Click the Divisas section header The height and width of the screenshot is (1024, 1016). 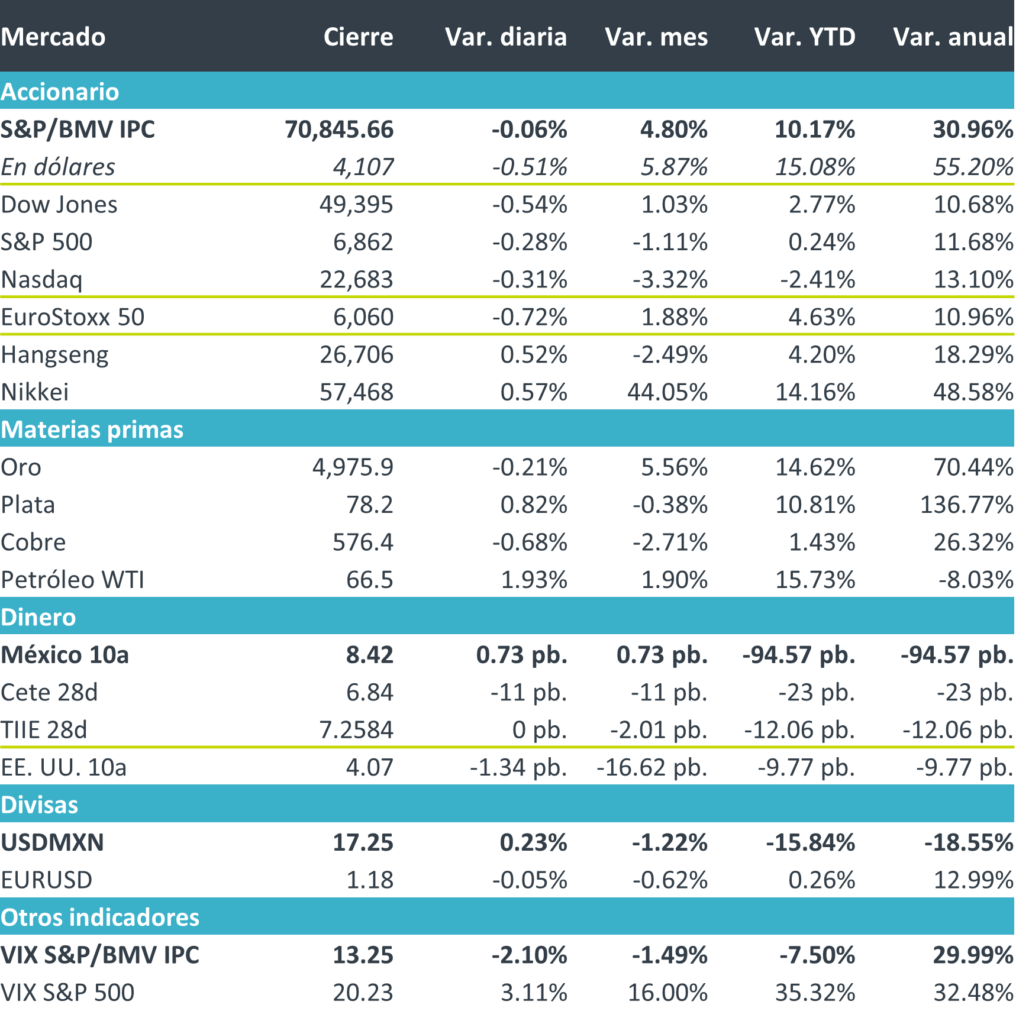[39, 804]
